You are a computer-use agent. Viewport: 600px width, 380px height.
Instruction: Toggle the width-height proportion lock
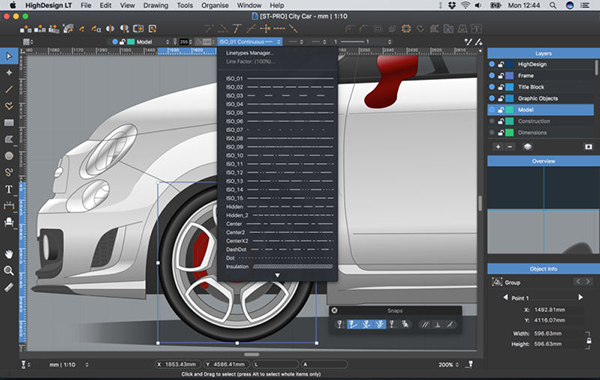tap(589, 340)
